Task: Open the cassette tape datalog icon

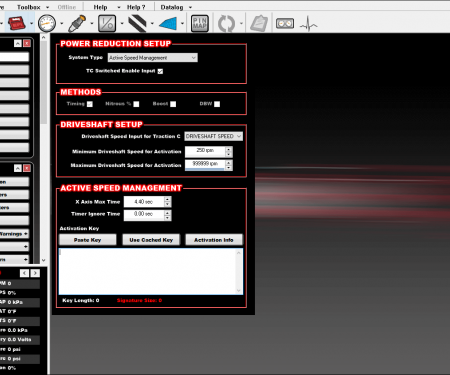Action: click(x=285, y=23)
